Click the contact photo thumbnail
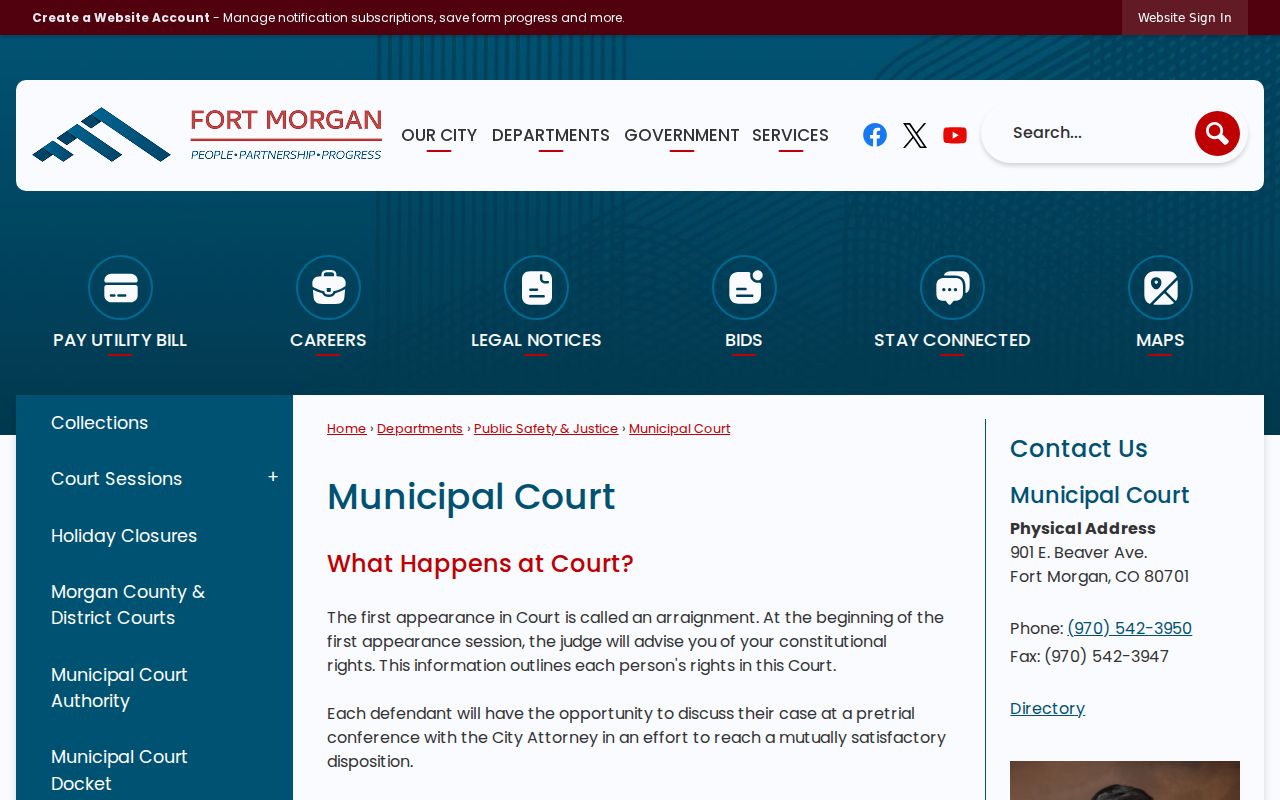 [x=1125, y=780]
